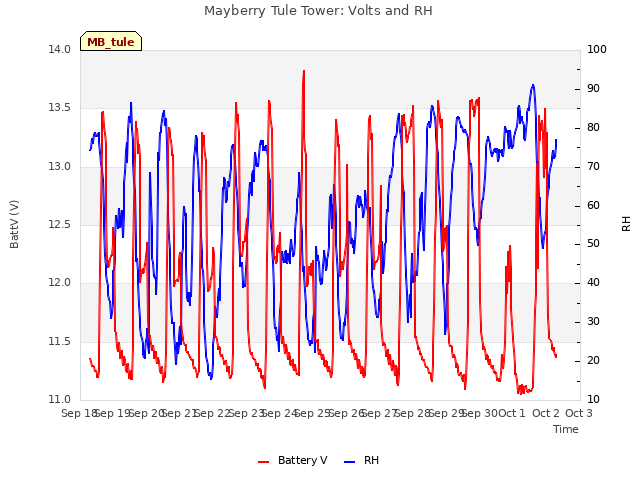Select the 13.0 tick on voltage axis

(x=59, y=167)
